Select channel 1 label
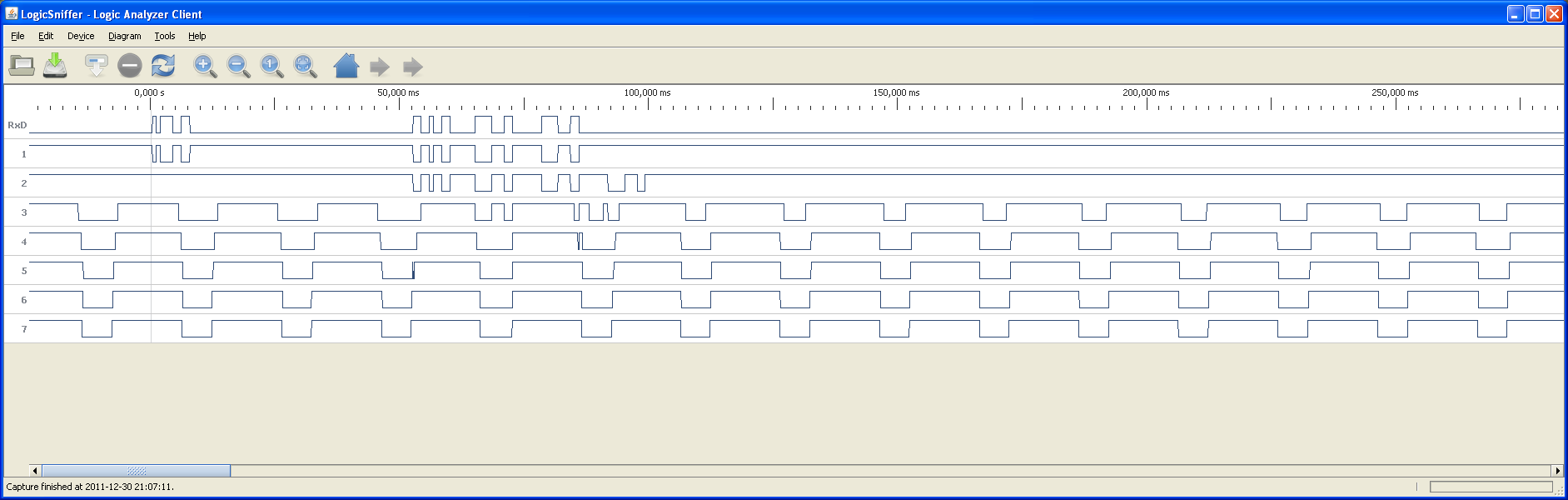 pos(24,154)
